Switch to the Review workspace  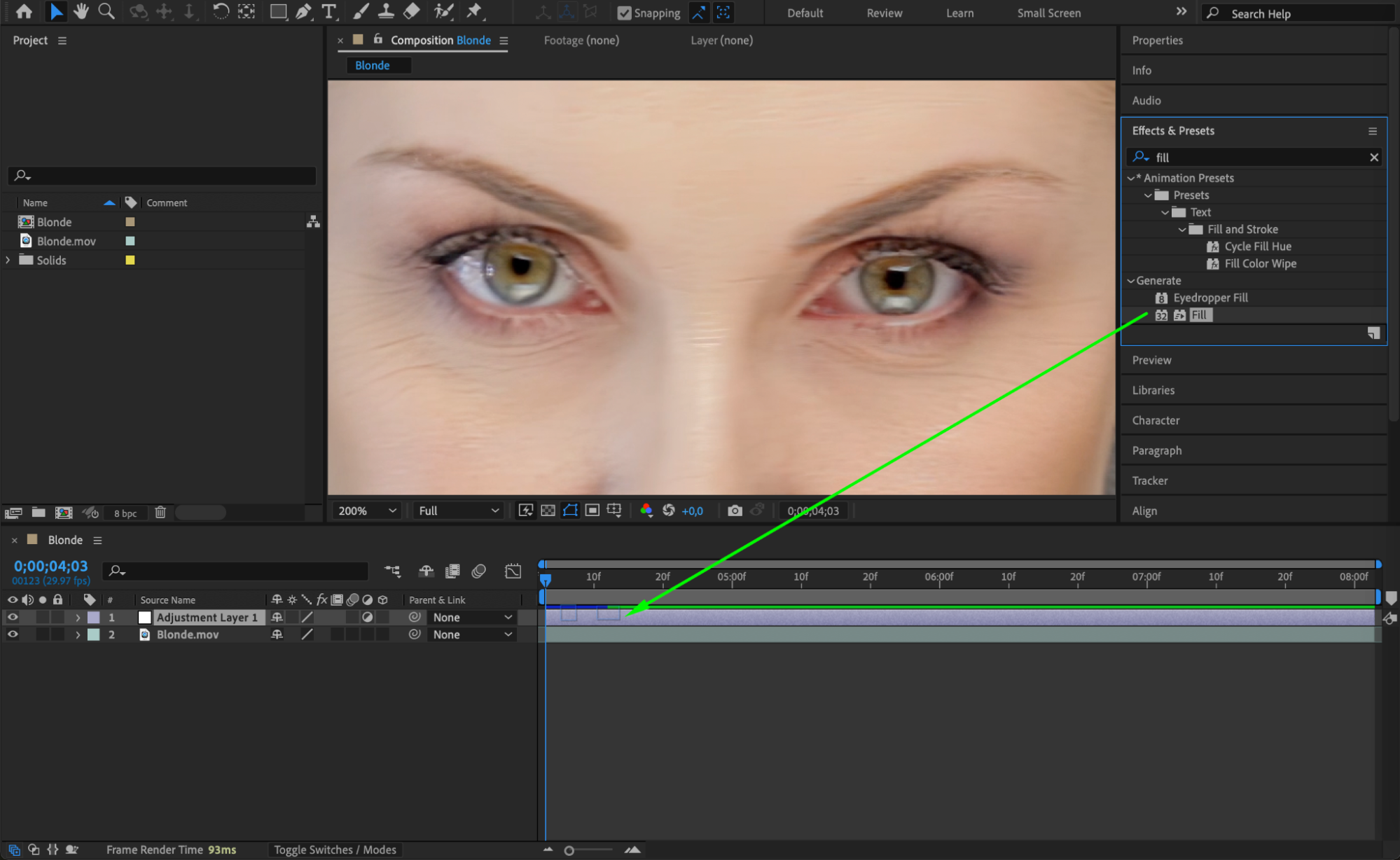click(884, 13)
